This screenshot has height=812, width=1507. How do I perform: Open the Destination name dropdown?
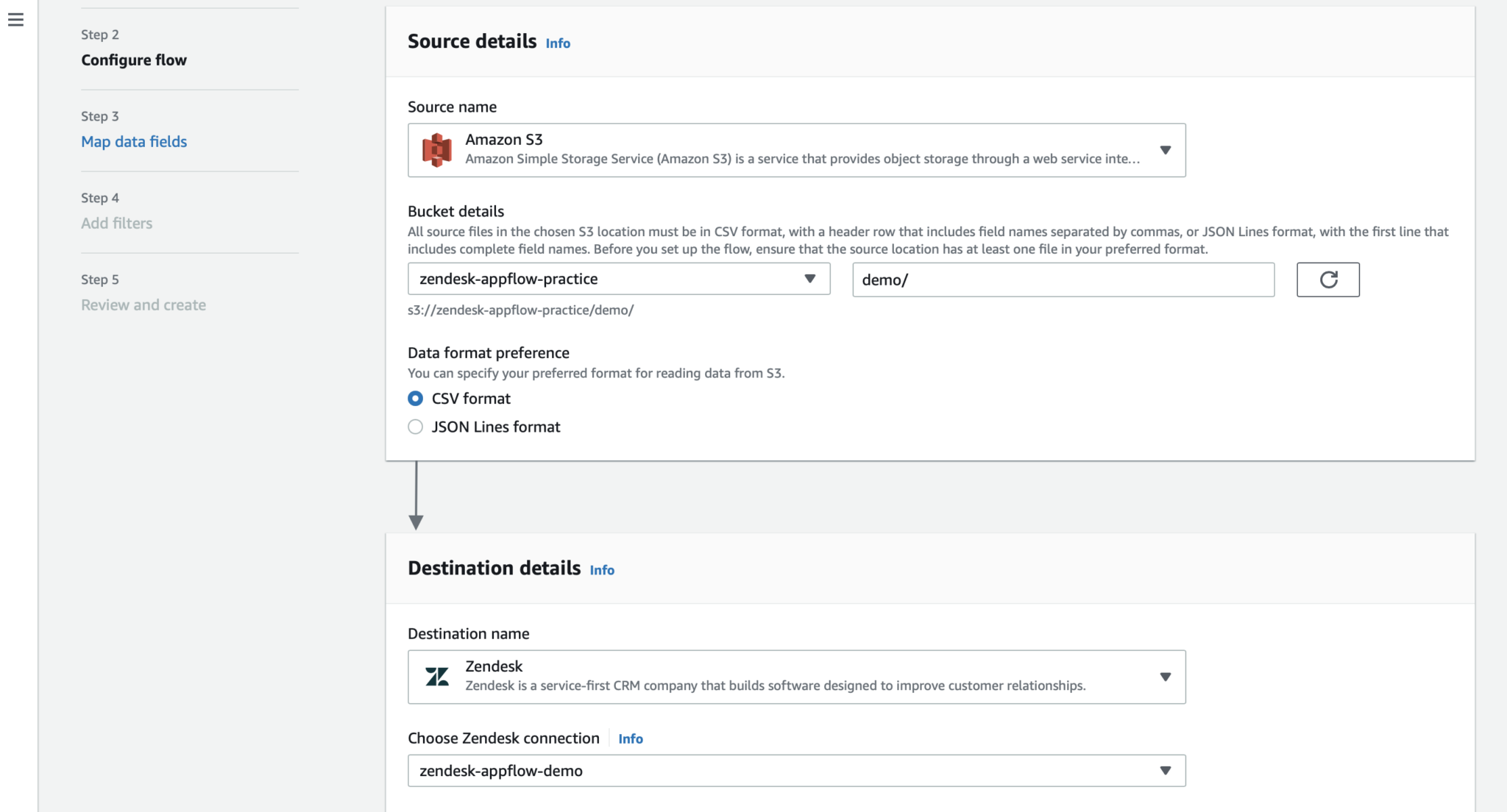tap(1166, 676)
